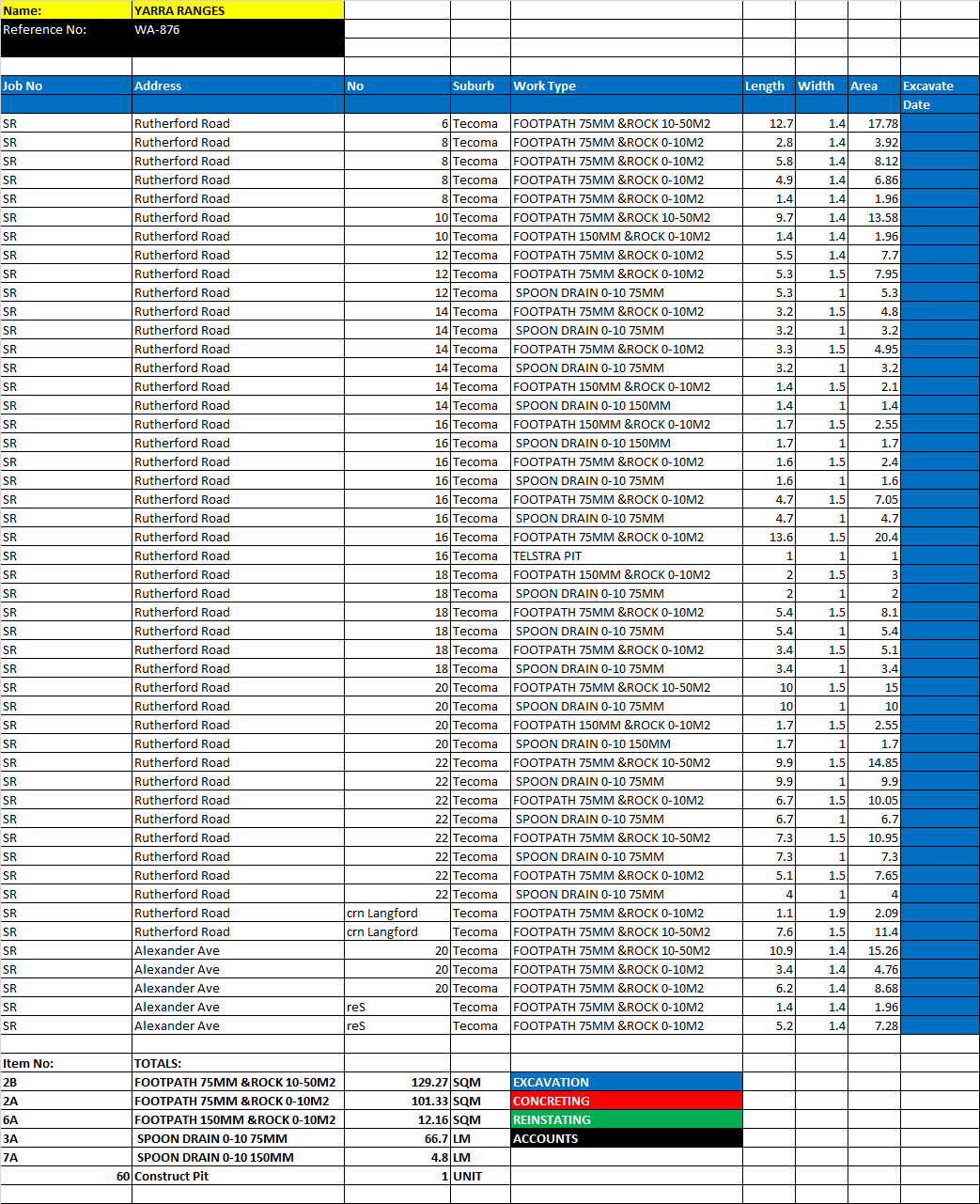
Task: Click the 'TOTALS:' label cell
Action: pyautogui.click(x=238, y=1063)
